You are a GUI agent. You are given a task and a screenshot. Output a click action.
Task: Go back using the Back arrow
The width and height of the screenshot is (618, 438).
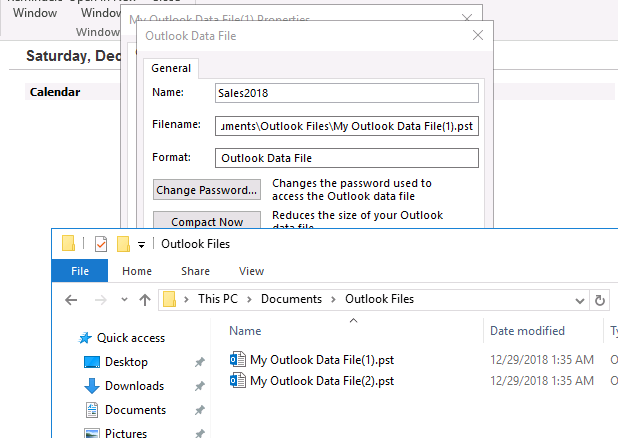coord(71,299)
